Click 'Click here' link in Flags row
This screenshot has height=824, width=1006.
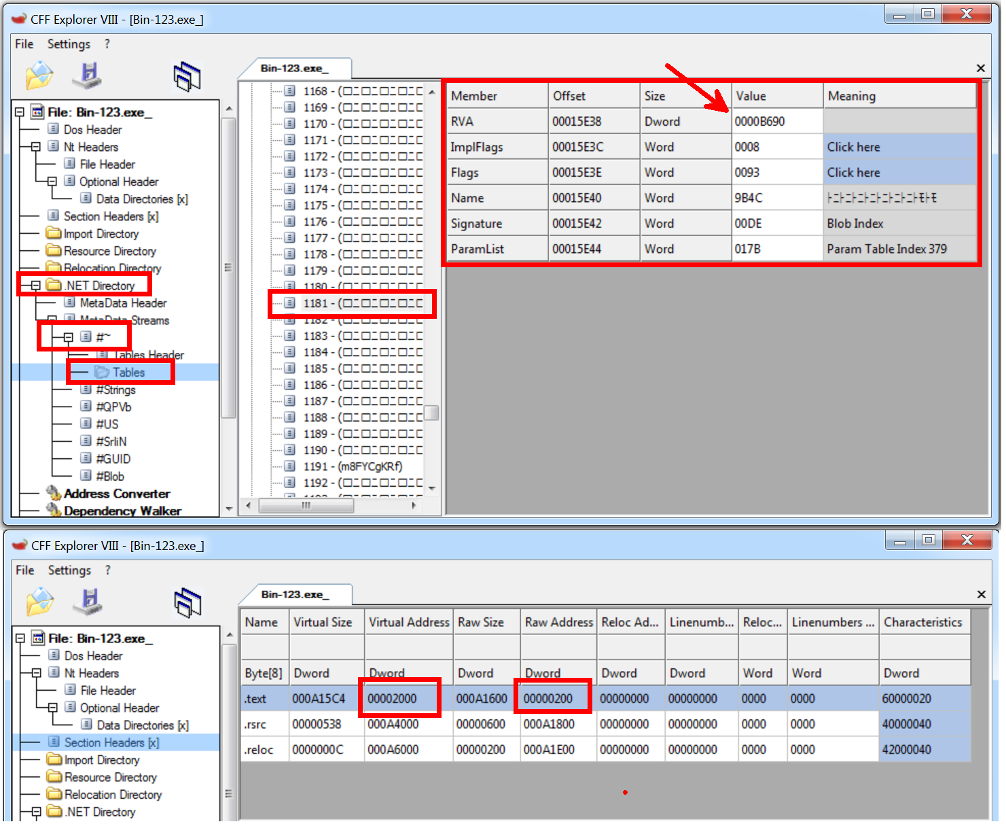[853, 172]
